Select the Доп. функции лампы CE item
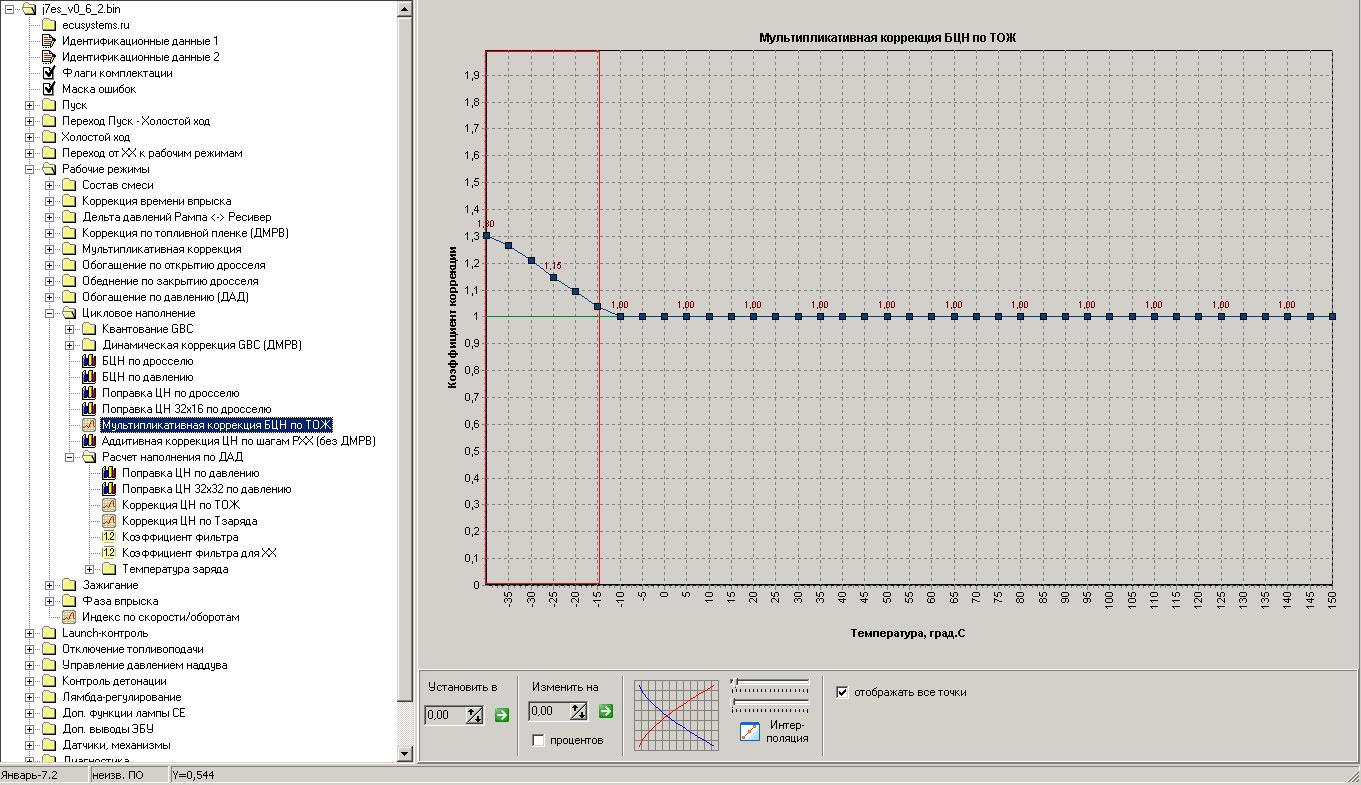 pyautogui.click(x=123, y=713)
